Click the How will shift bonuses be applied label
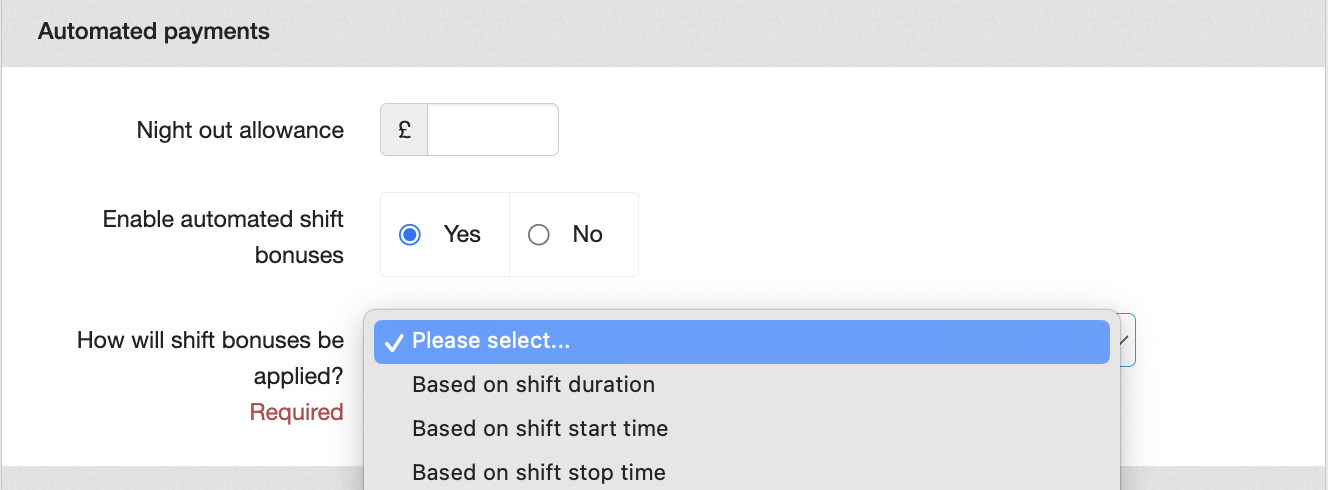This screenshot has height=490, width=1328. point(210,358)
